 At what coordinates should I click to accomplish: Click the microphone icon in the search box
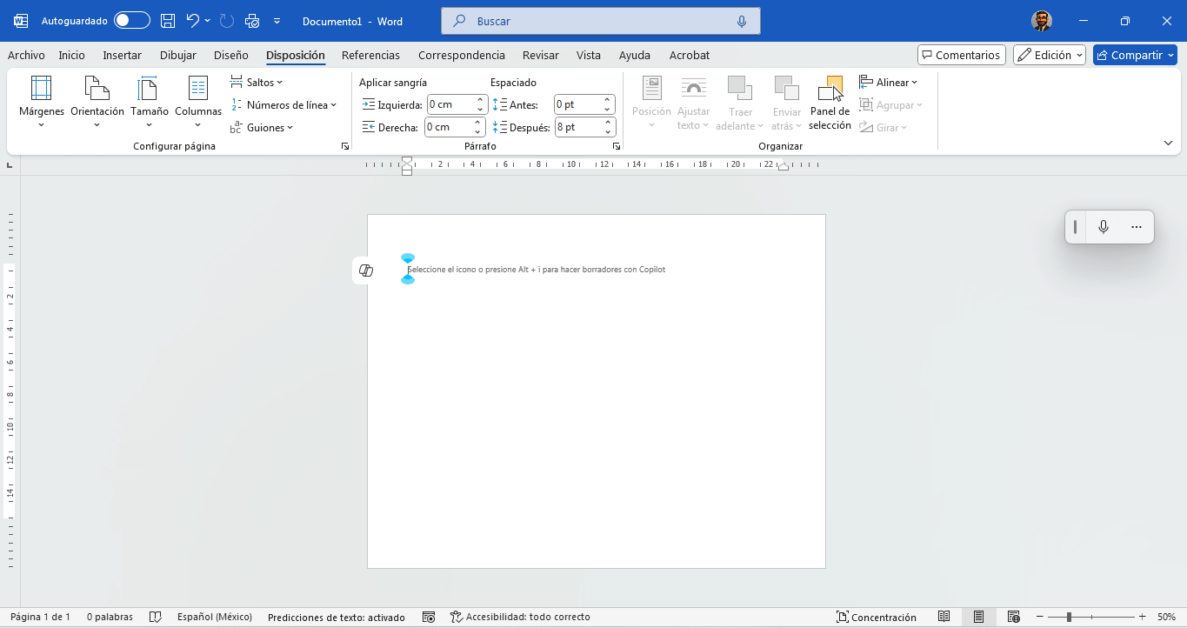tap(742, 21)
